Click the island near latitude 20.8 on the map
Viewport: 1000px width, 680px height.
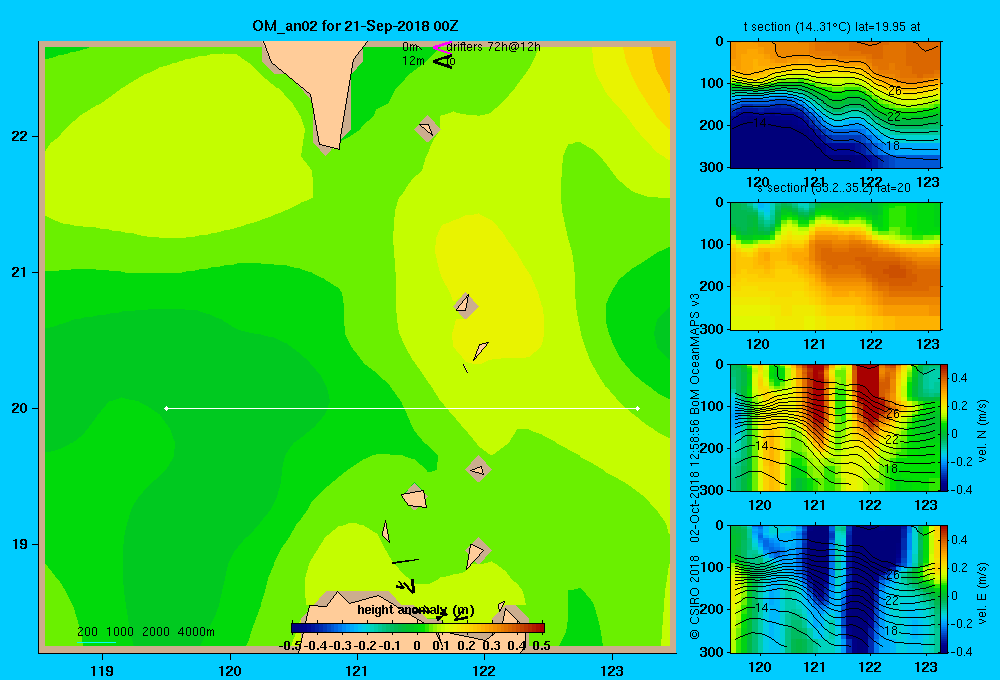[466, 306]
